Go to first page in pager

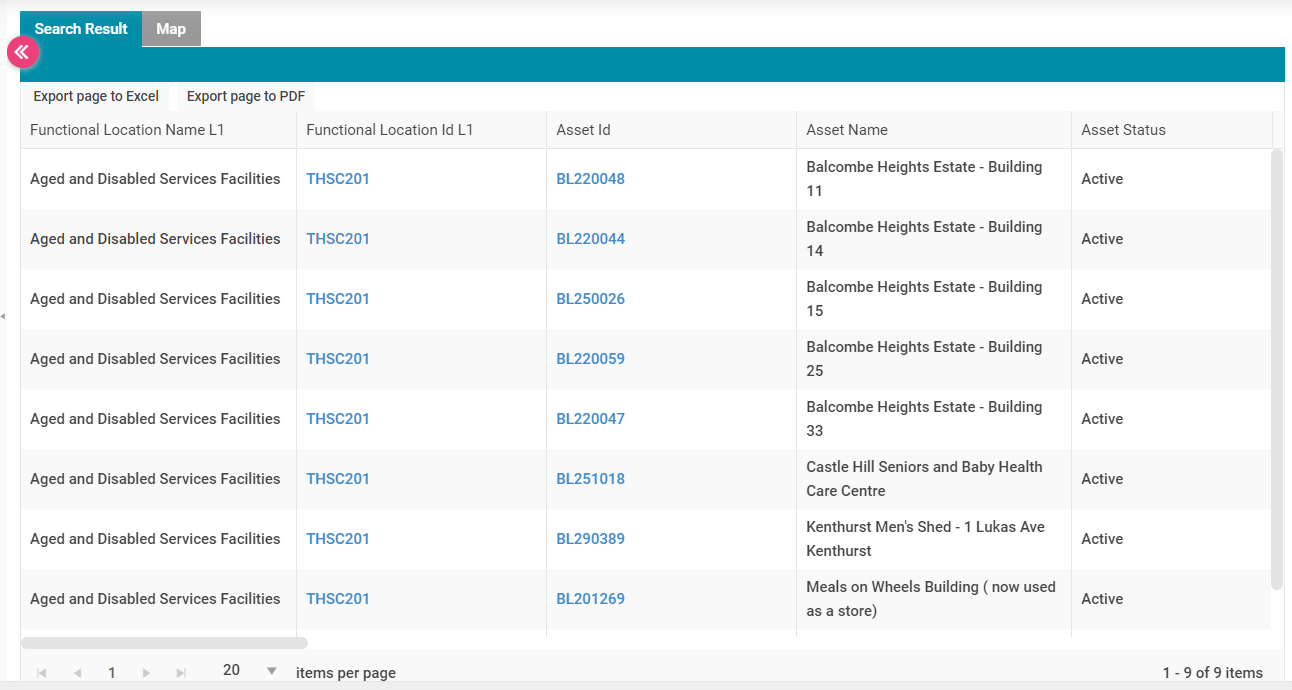tap(42, 673)
